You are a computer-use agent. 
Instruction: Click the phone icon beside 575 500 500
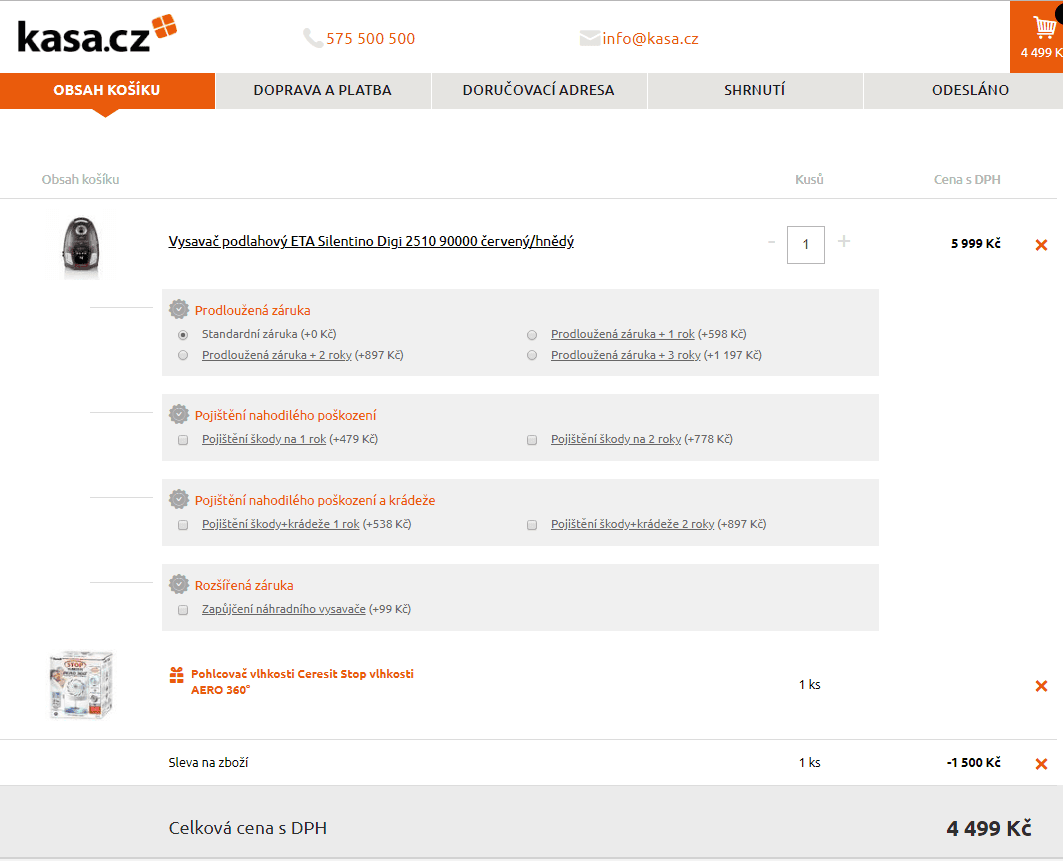click(313, 38)
